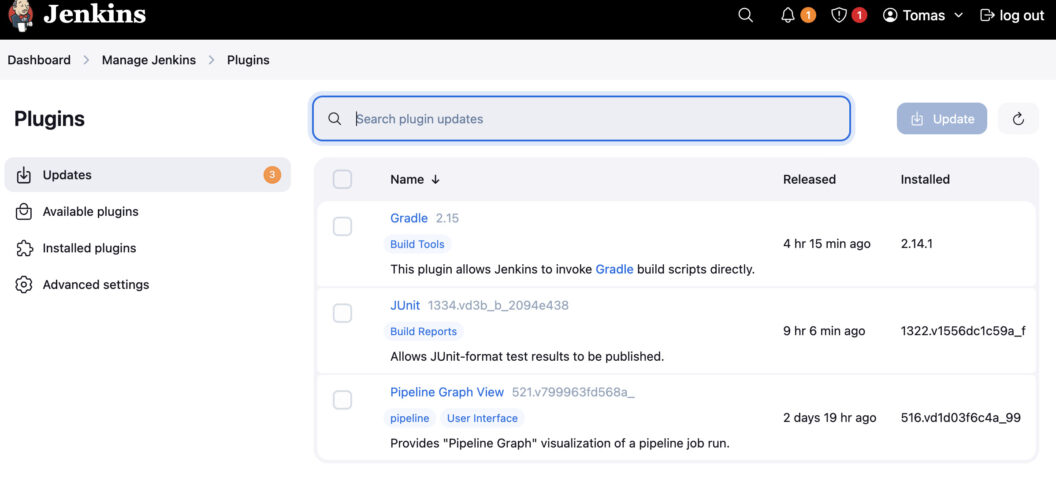Click the Update button
The height and width of the screenshot is (488, 1056).
click(x=942, y=118)
